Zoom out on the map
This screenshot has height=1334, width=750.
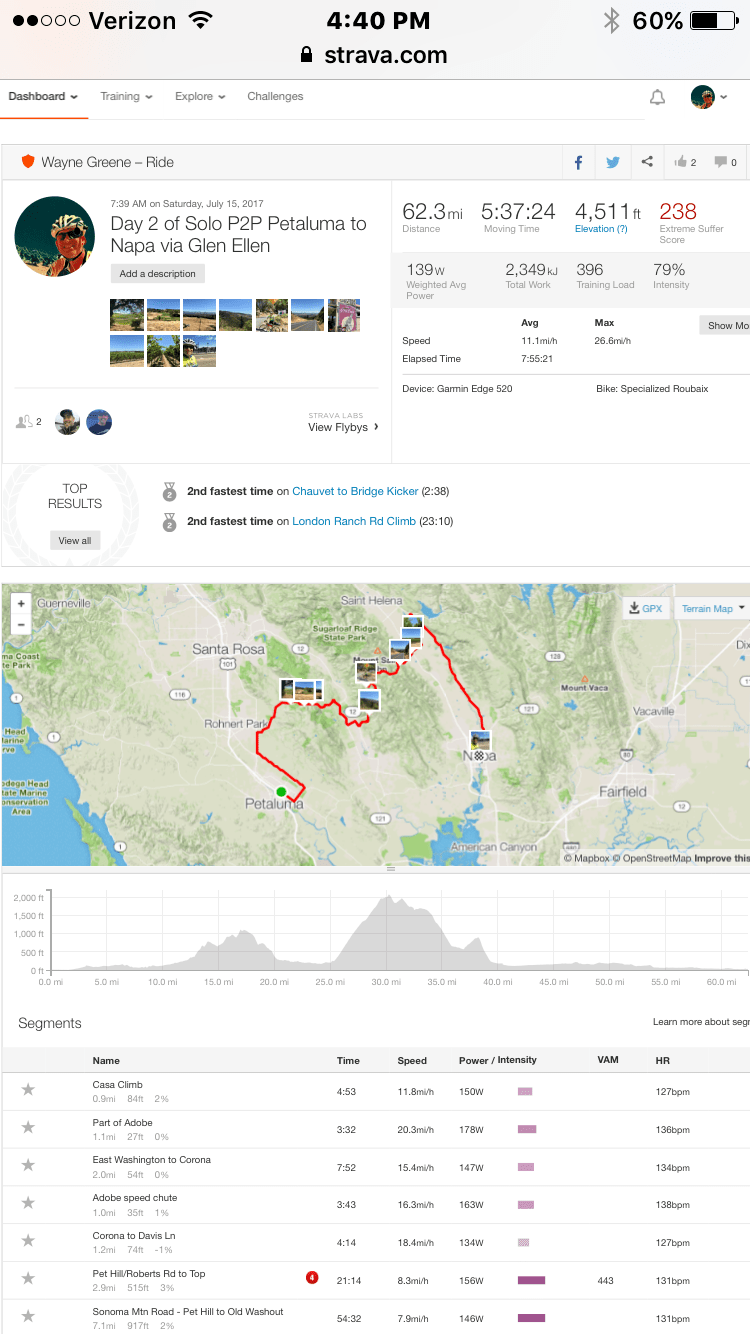click(20, 624)
